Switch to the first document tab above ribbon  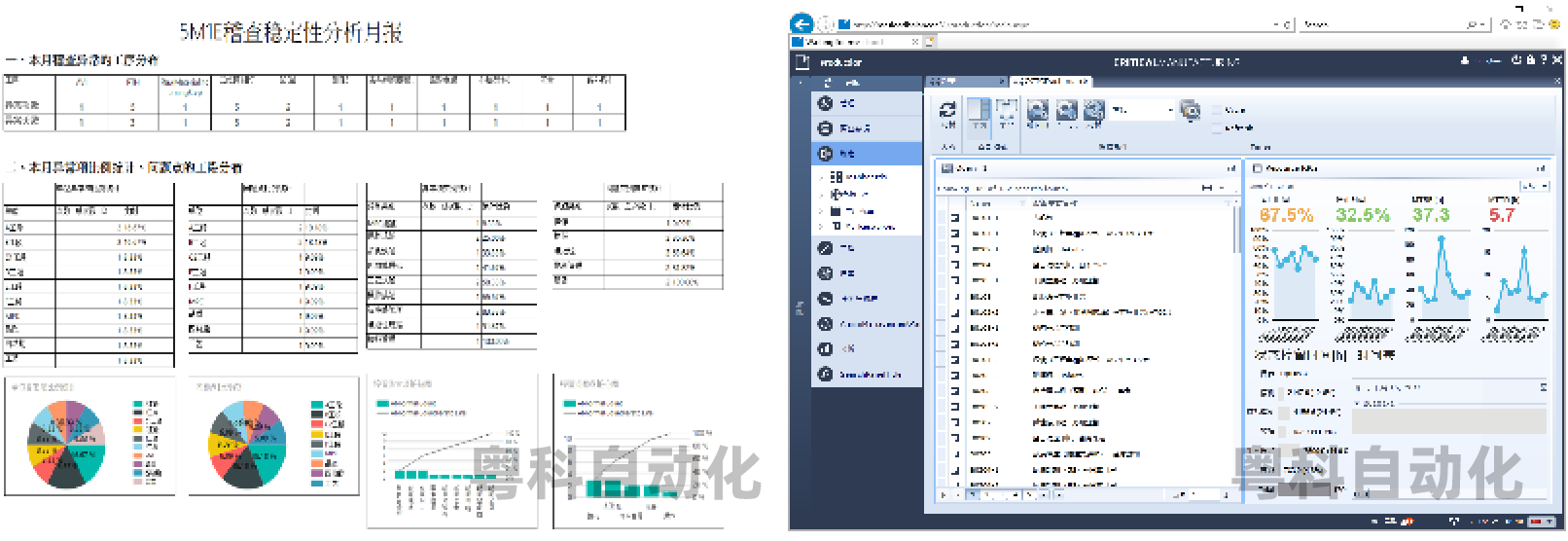(x=965, y=81)
